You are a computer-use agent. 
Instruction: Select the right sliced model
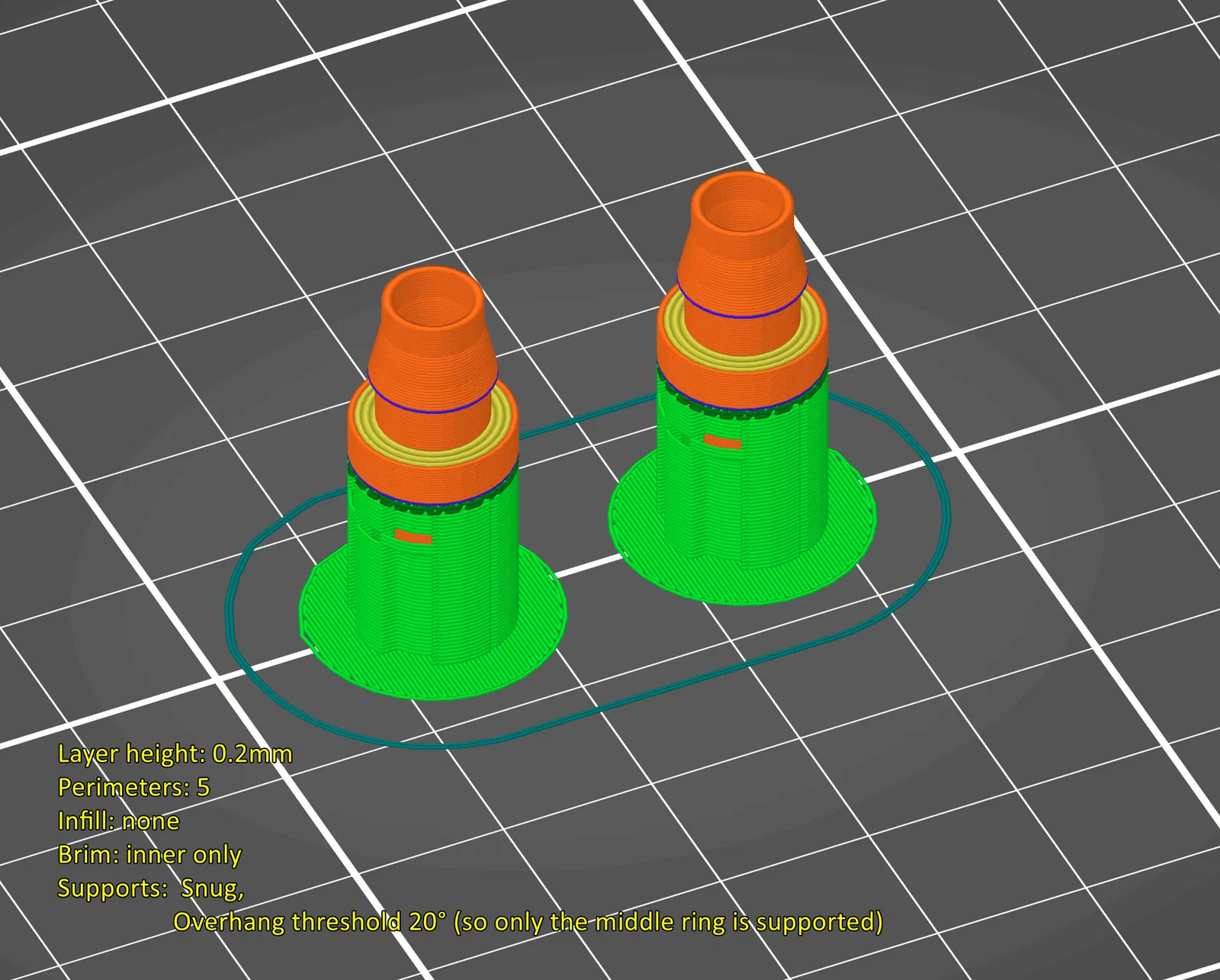coord(743,389)
